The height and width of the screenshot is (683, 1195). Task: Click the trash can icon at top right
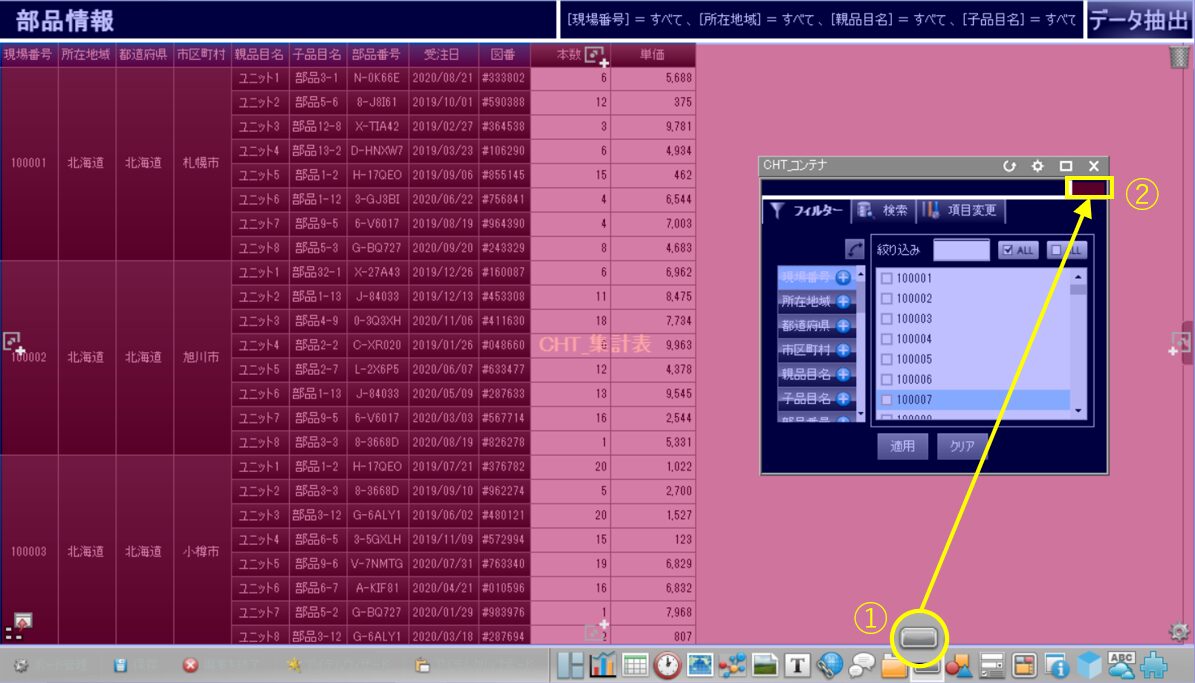pos(1179,57)
